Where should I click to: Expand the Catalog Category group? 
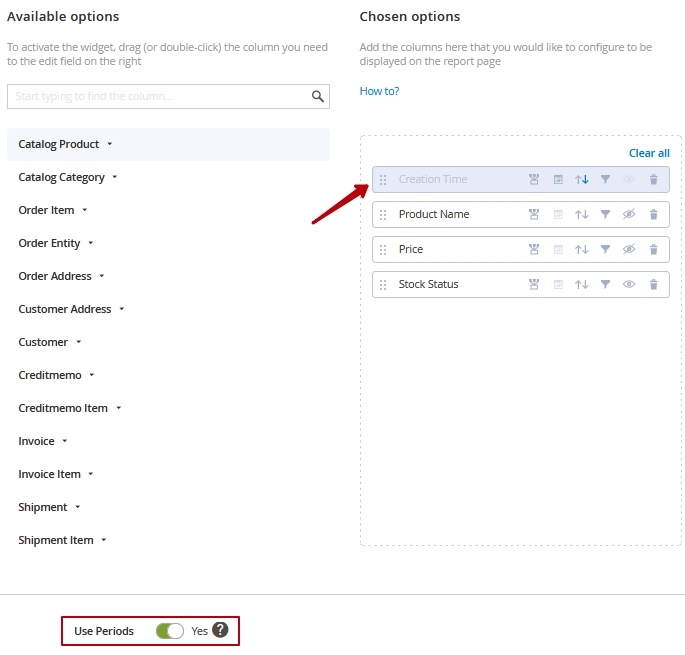(68, 178)
